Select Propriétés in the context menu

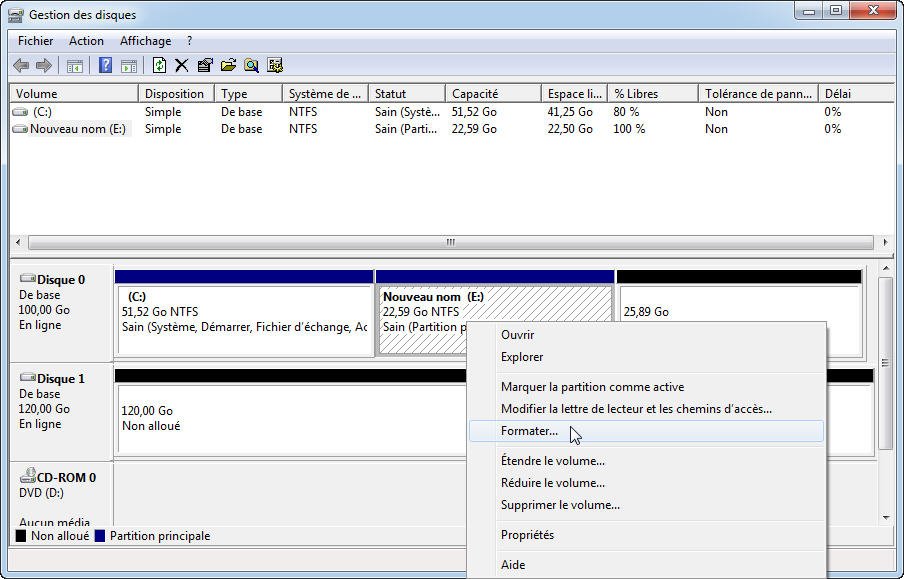(x=527, y=535)
